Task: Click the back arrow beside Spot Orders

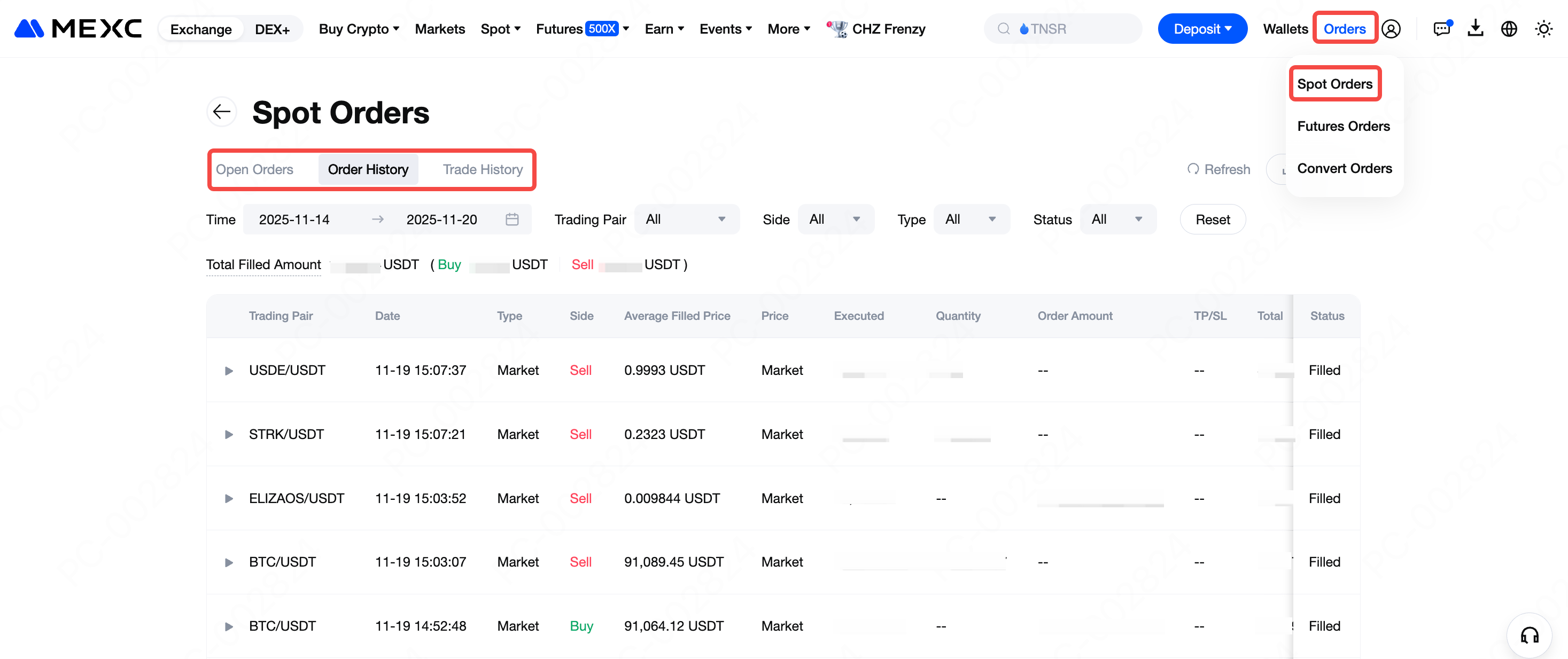Action: [x=222, y=112]
